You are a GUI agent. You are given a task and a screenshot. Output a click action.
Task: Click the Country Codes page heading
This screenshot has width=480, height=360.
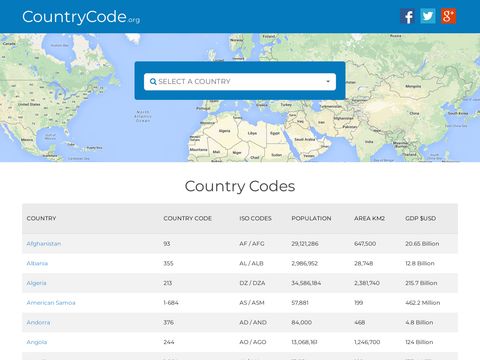(x=240, y=186)
